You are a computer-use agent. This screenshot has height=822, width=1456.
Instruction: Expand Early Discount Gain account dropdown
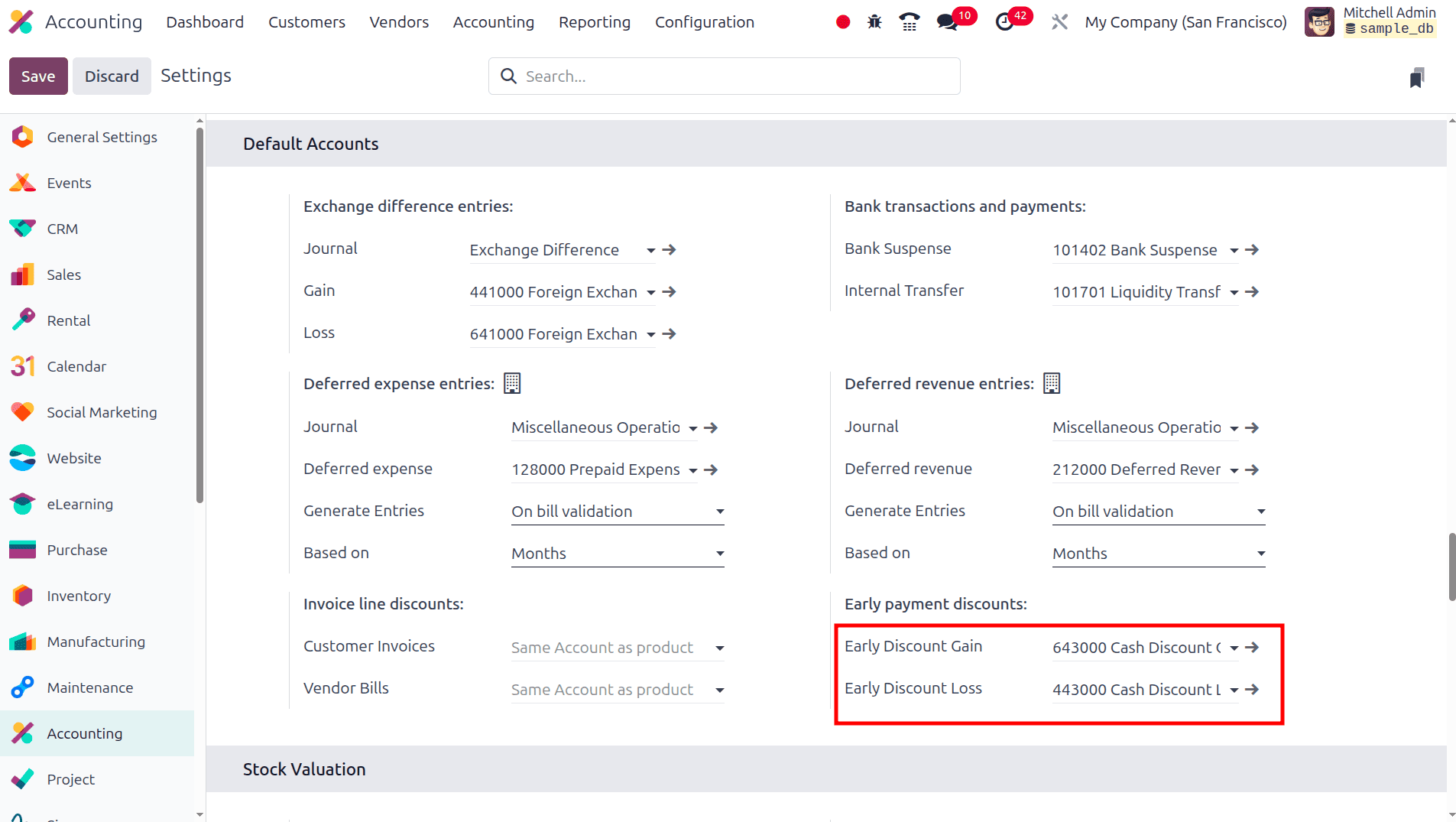pos(1234,648)
